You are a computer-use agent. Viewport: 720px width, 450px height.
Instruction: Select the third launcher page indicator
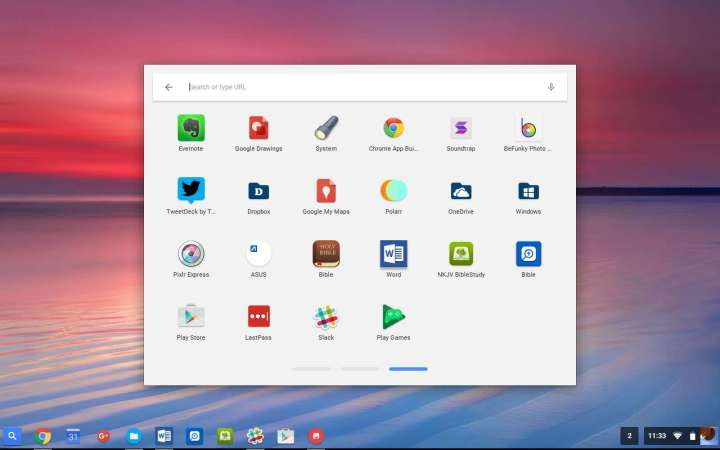408,369
